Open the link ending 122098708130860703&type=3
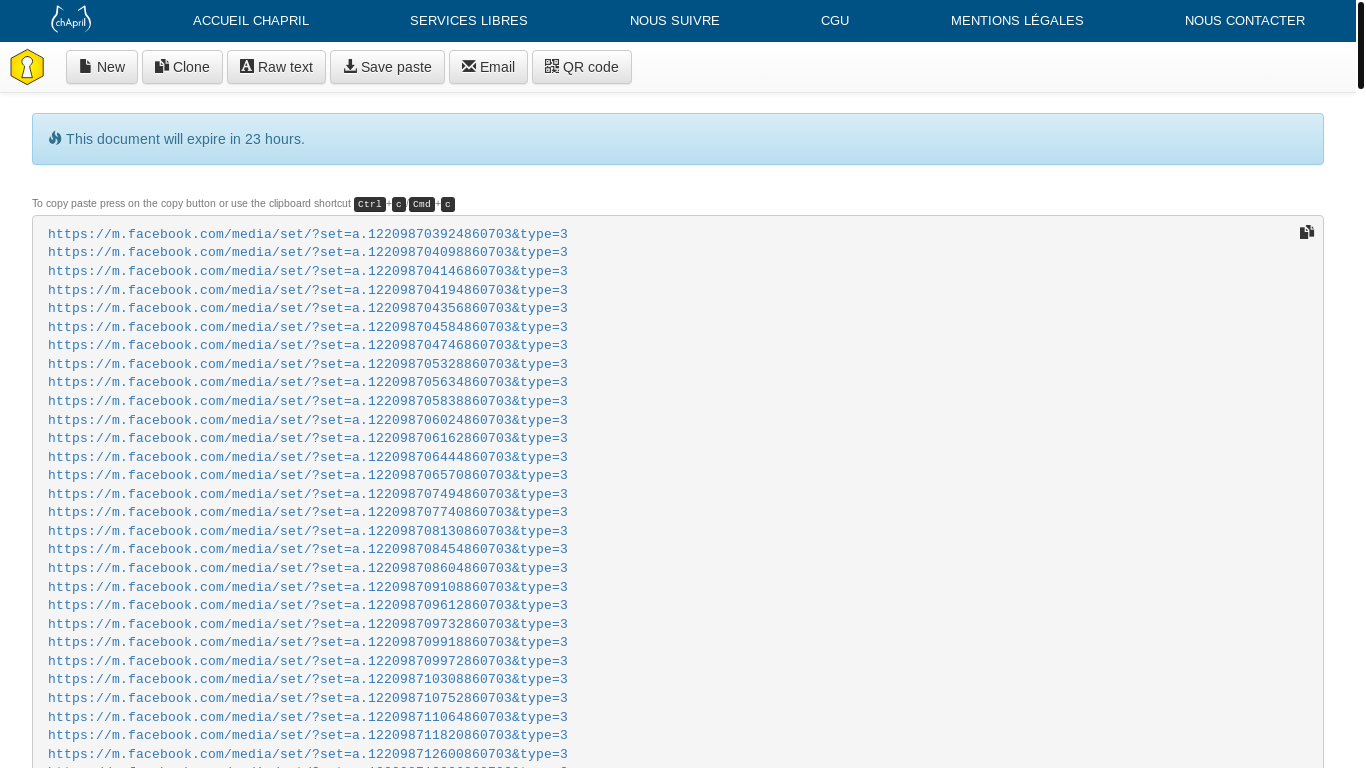The width and height of the screenshot is (1366, 768). coord(308,531)
